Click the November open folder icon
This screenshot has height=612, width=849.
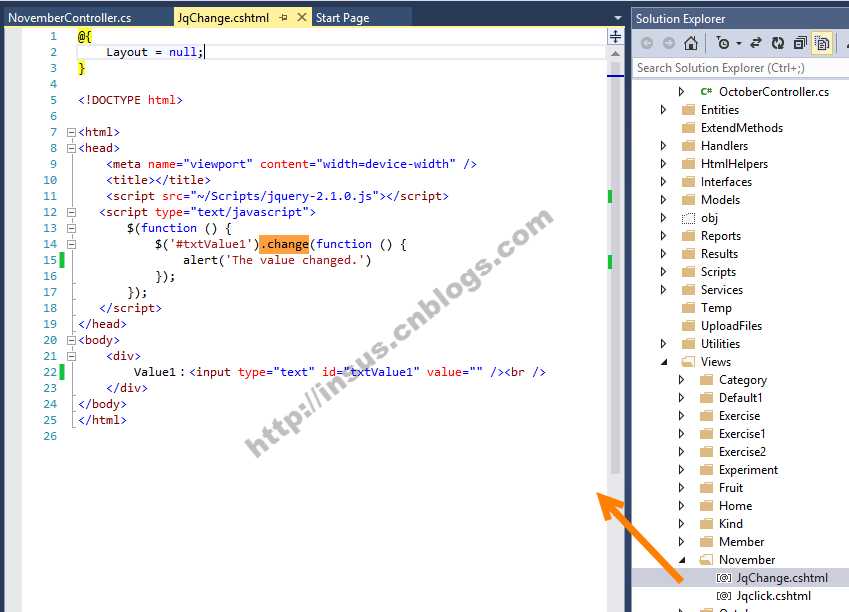pos(706,559)
